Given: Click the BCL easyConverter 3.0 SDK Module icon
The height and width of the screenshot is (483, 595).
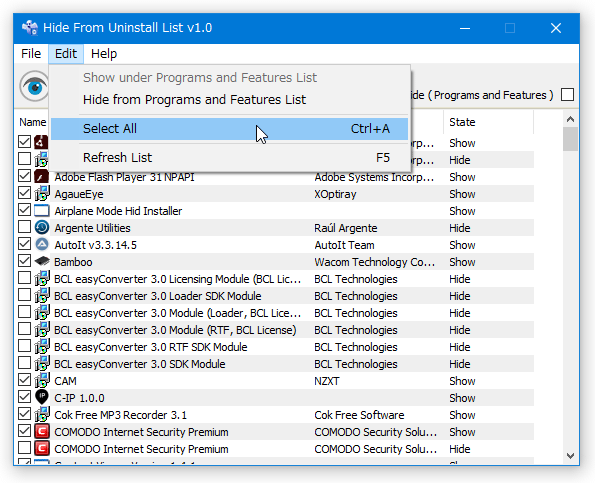Looking at the screenshot, I should click(x=42, y=363).
